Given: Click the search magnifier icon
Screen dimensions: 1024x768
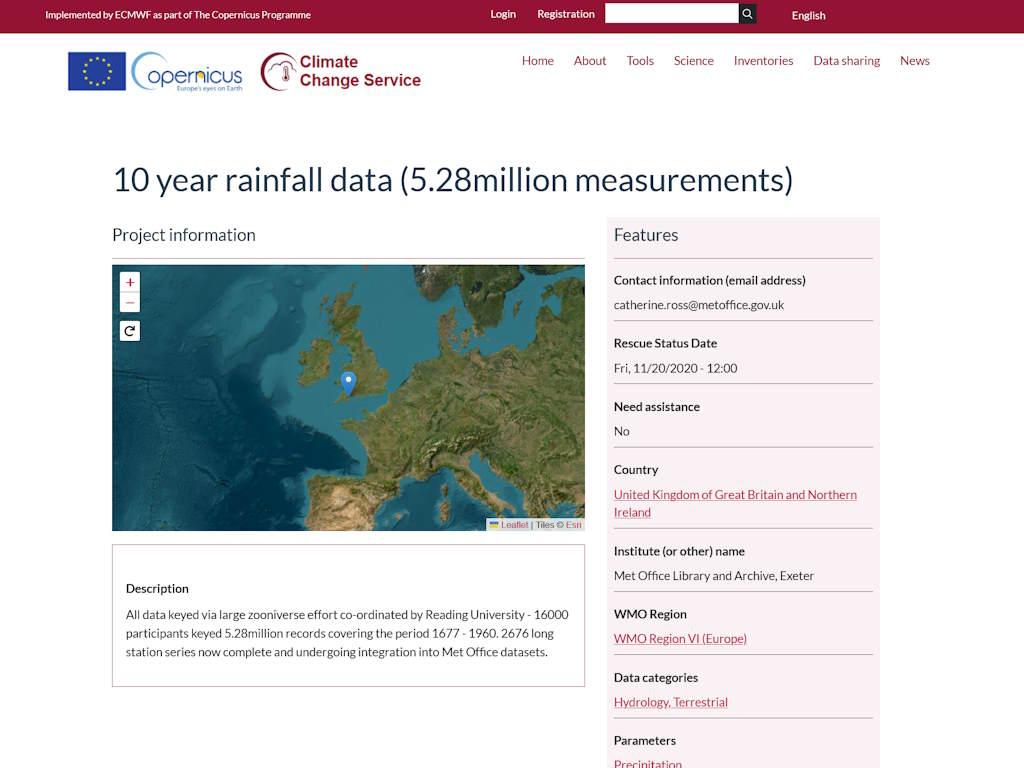Looking at the screenshot, I should 747,14.
